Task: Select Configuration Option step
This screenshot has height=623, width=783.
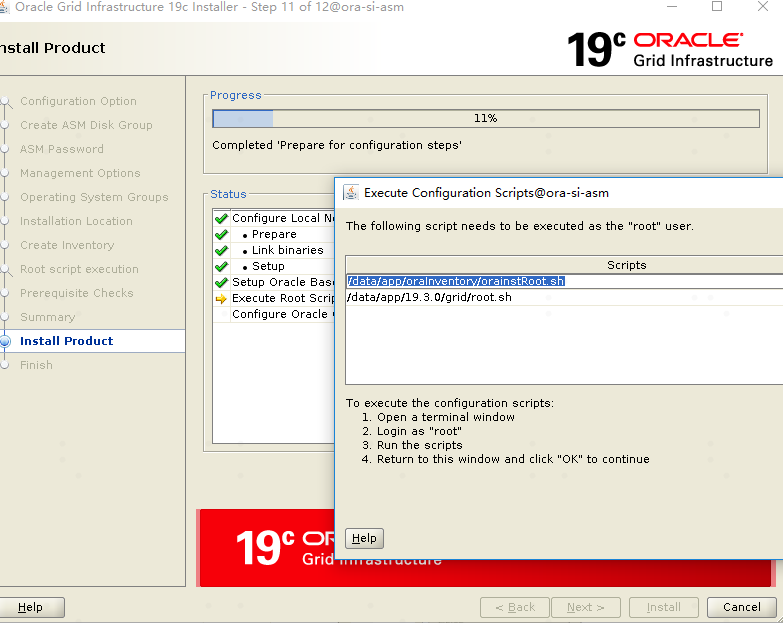Action: pyautogui.click(x=78, y=101)
